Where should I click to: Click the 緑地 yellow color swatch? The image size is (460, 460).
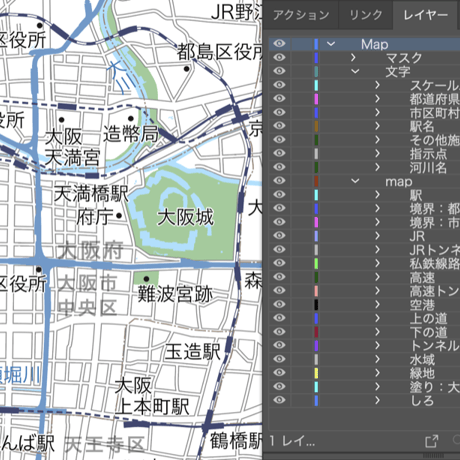316,373
